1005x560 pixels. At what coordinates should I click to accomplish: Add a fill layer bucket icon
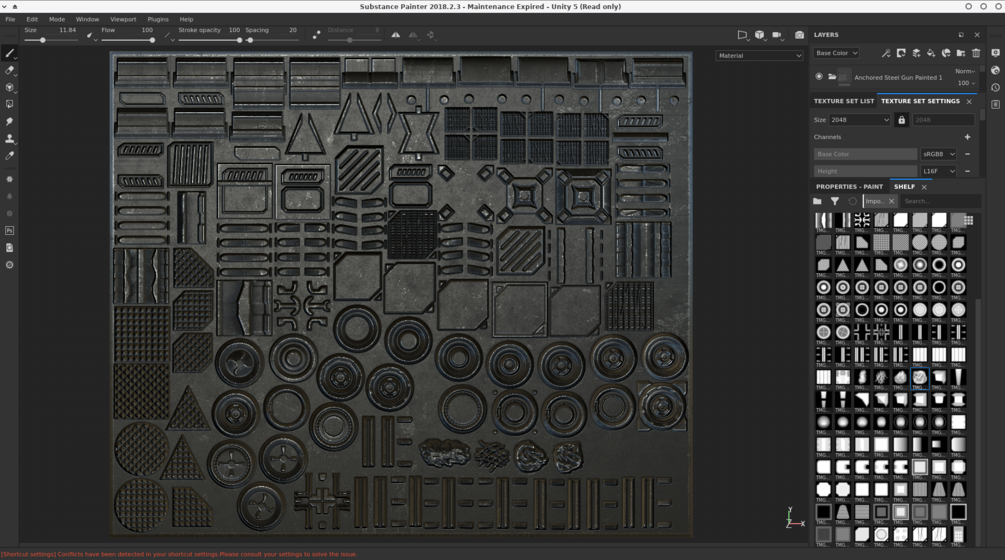pos(931,53)
